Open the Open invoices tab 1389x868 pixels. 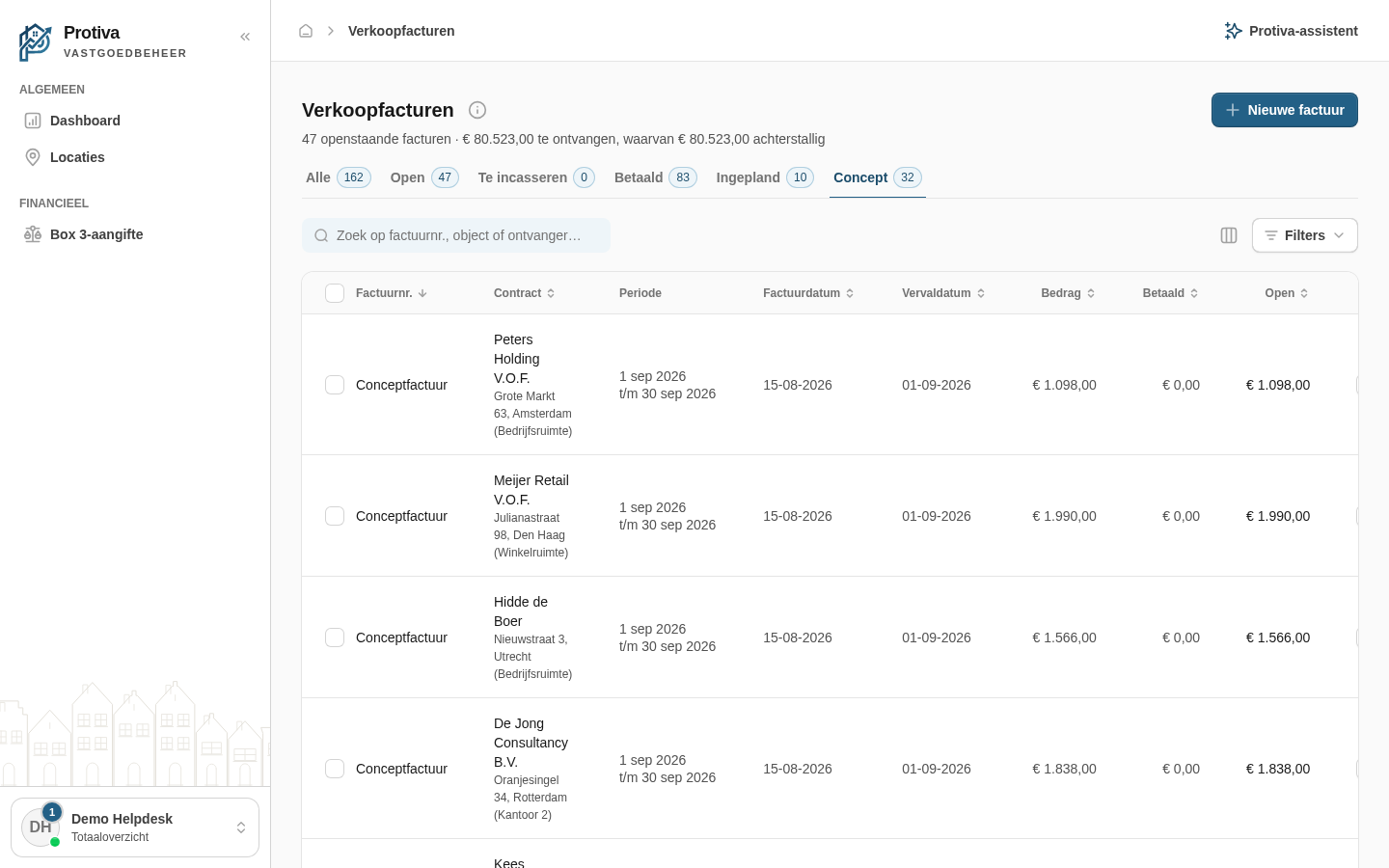pyautogui.click(x=424, y=177)
